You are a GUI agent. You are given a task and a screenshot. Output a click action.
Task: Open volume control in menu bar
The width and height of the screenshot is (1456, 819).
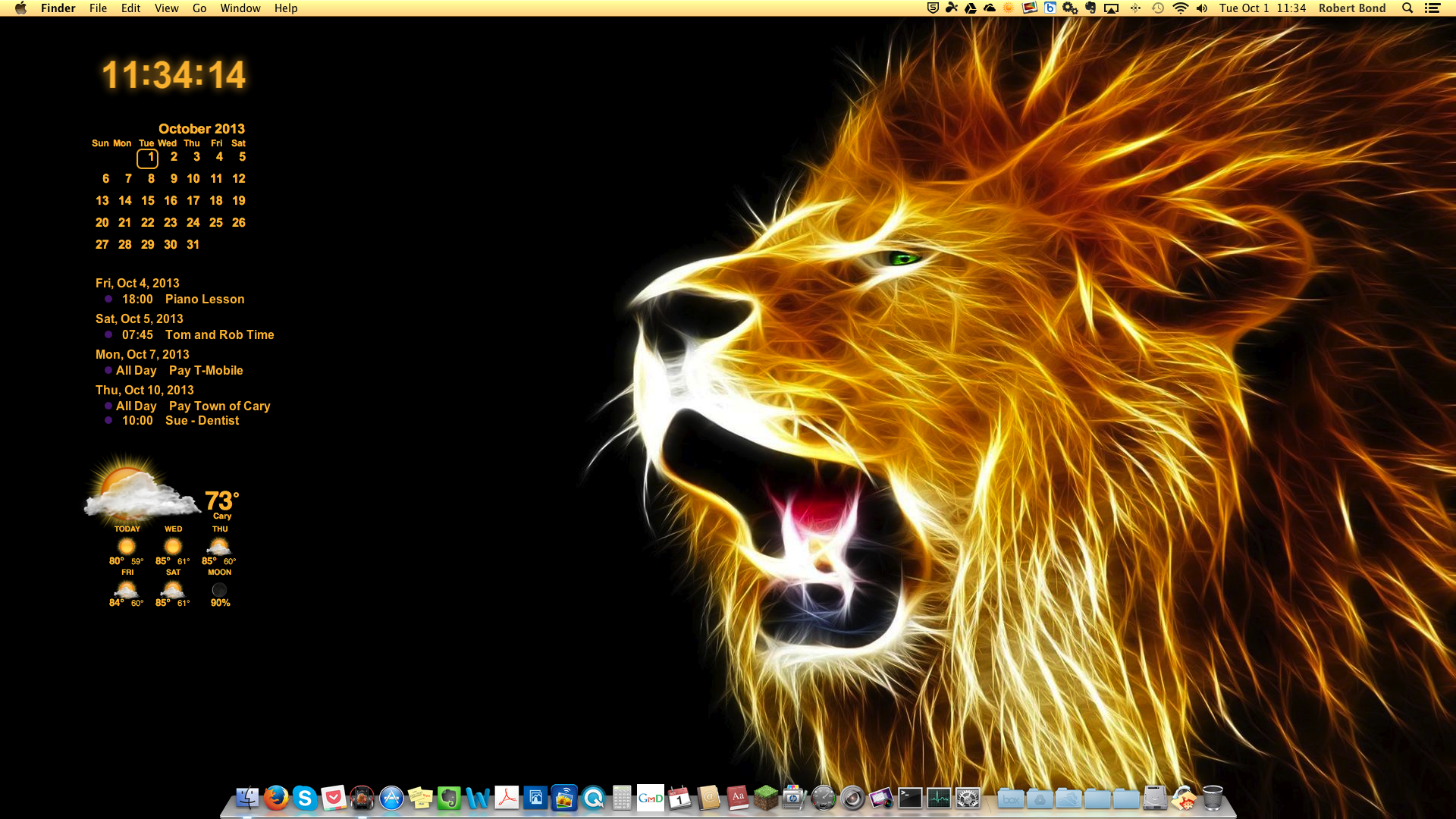pyautogui.click(x=1202, y=8)
